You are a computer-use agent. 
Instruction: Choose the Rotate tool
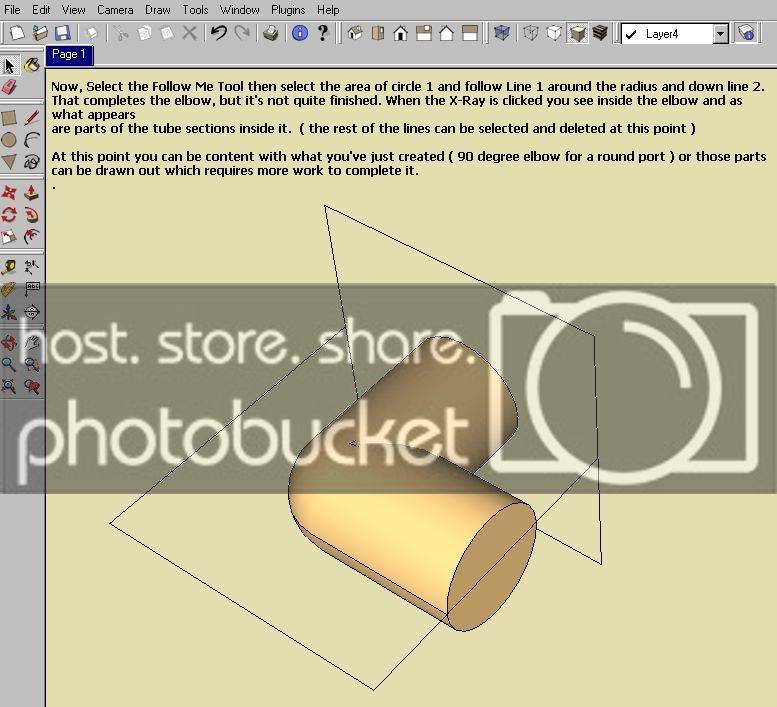(x=9, y=215)
